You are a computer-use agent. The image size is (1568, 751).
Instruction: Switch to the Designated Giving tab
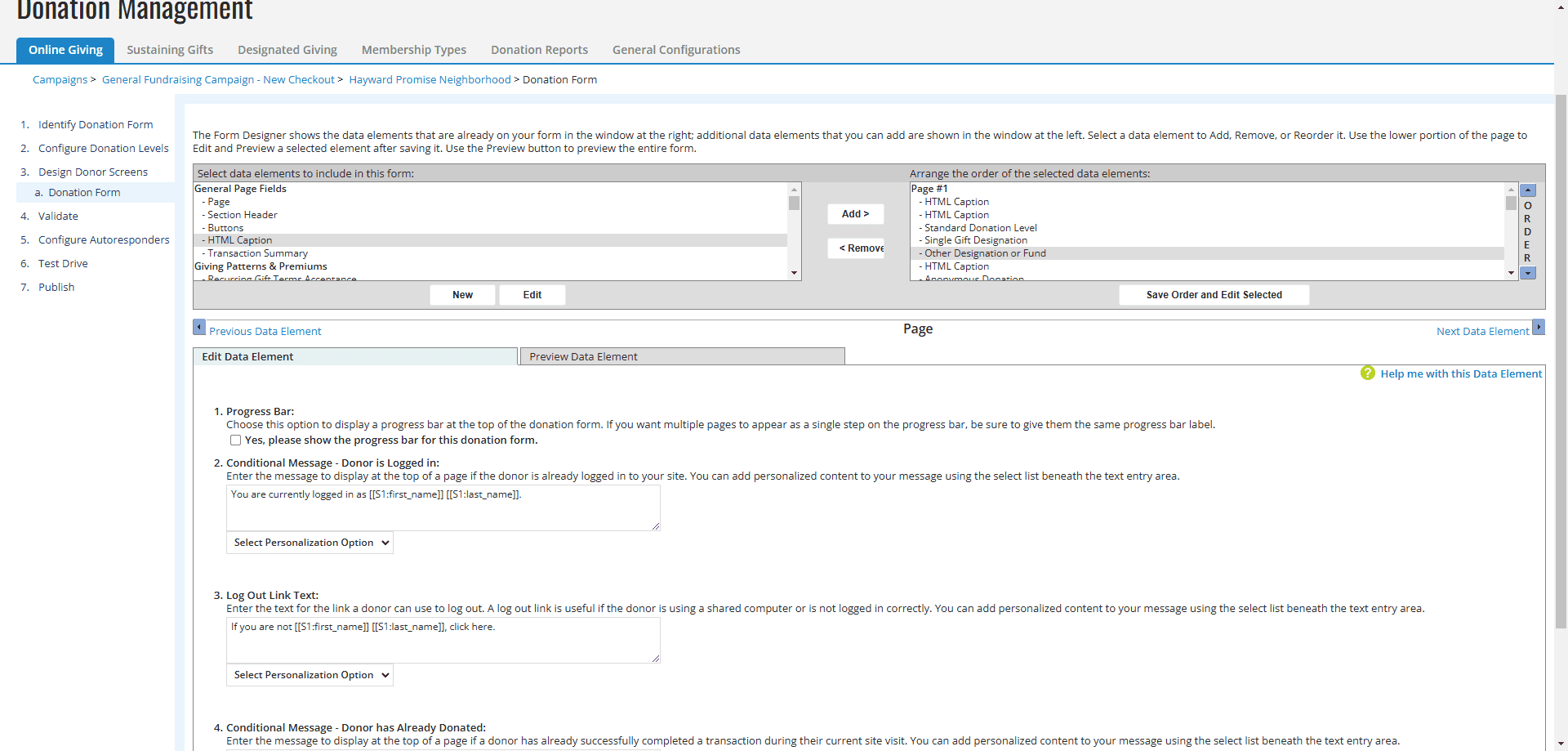tap(287, 50)
